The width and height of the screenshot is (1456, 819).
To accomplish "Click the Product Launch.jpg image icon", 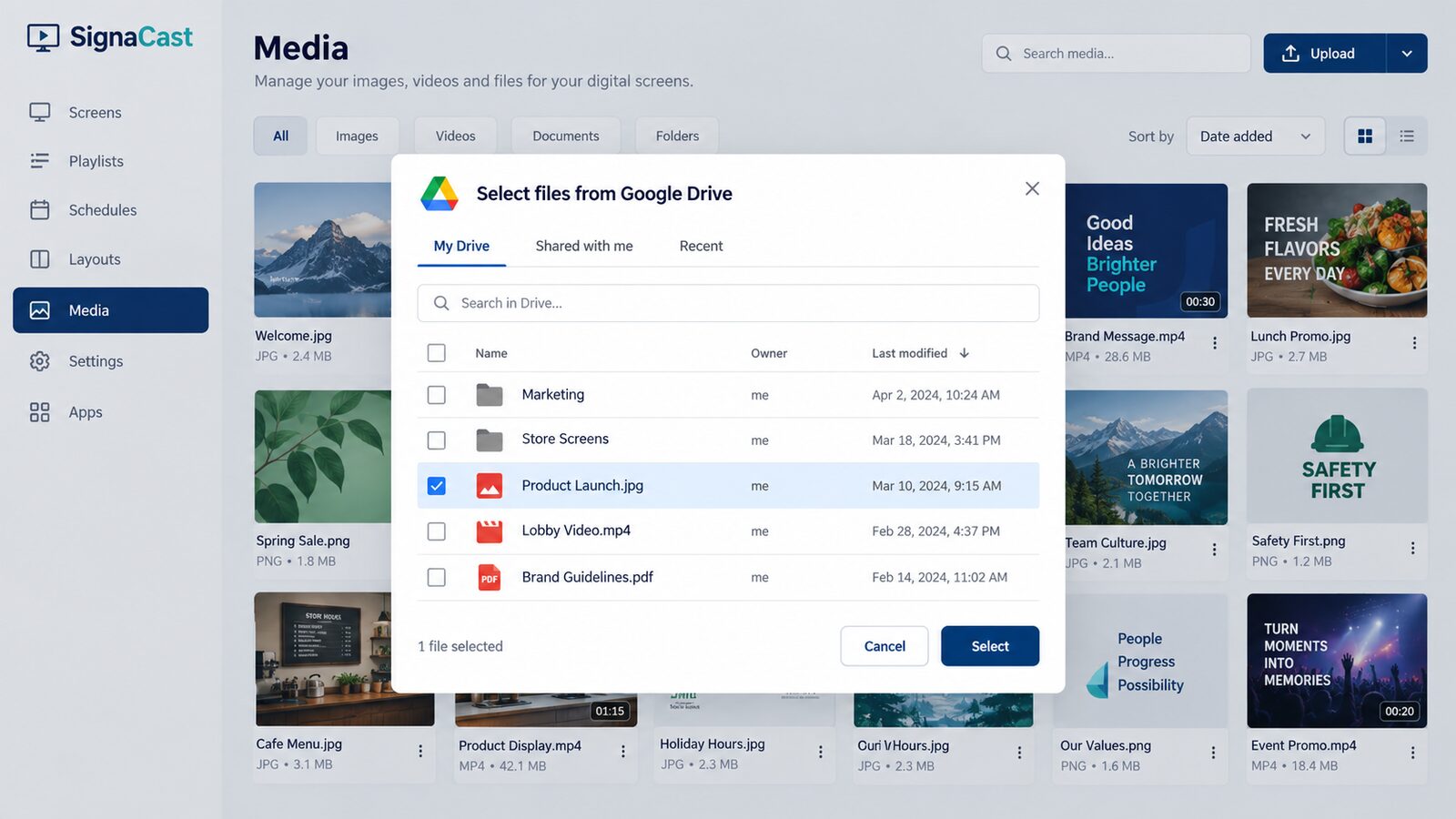I will pos(490,486).
